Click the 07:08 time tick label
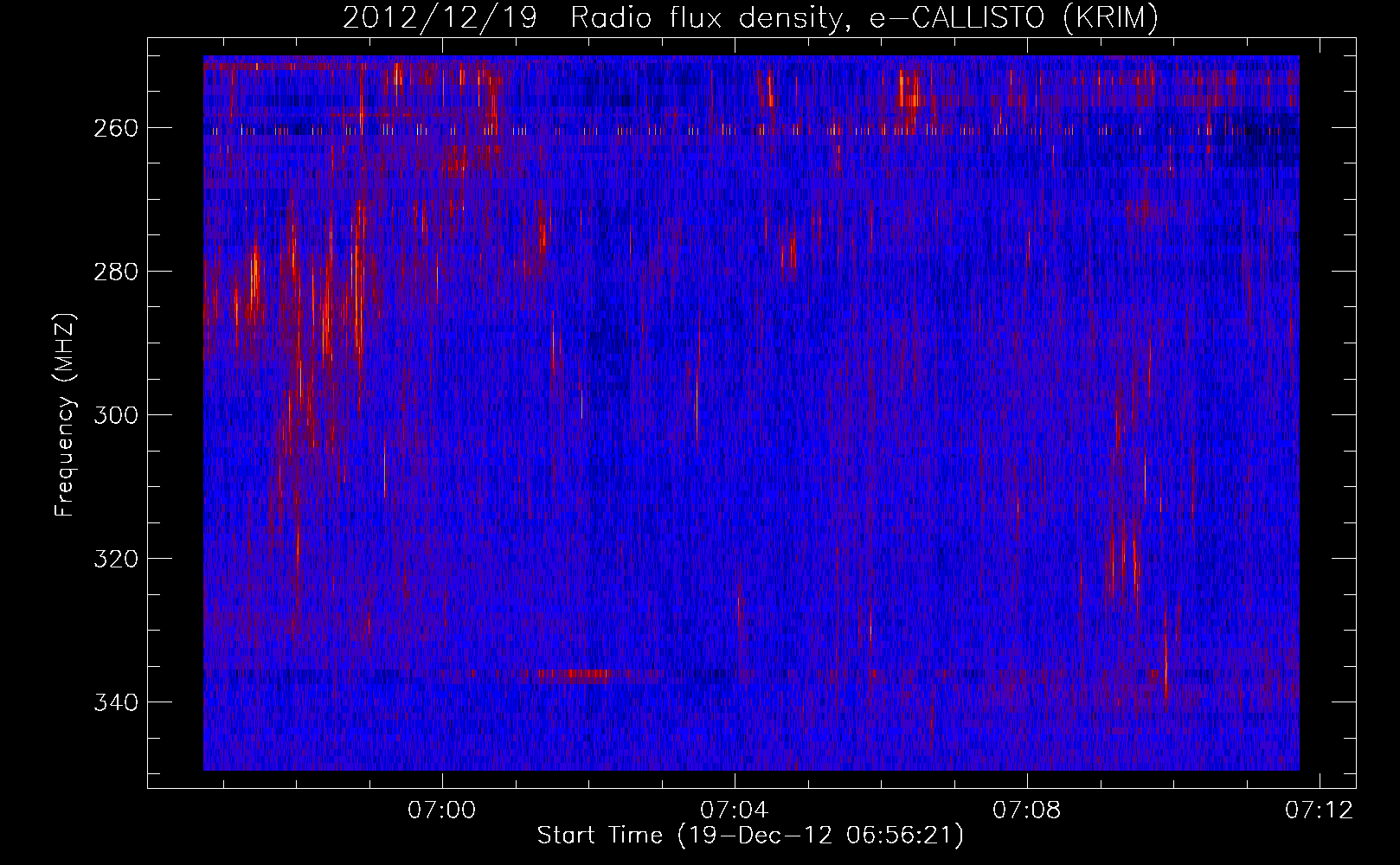The image size is (1400, 865). coord(1027,811)
